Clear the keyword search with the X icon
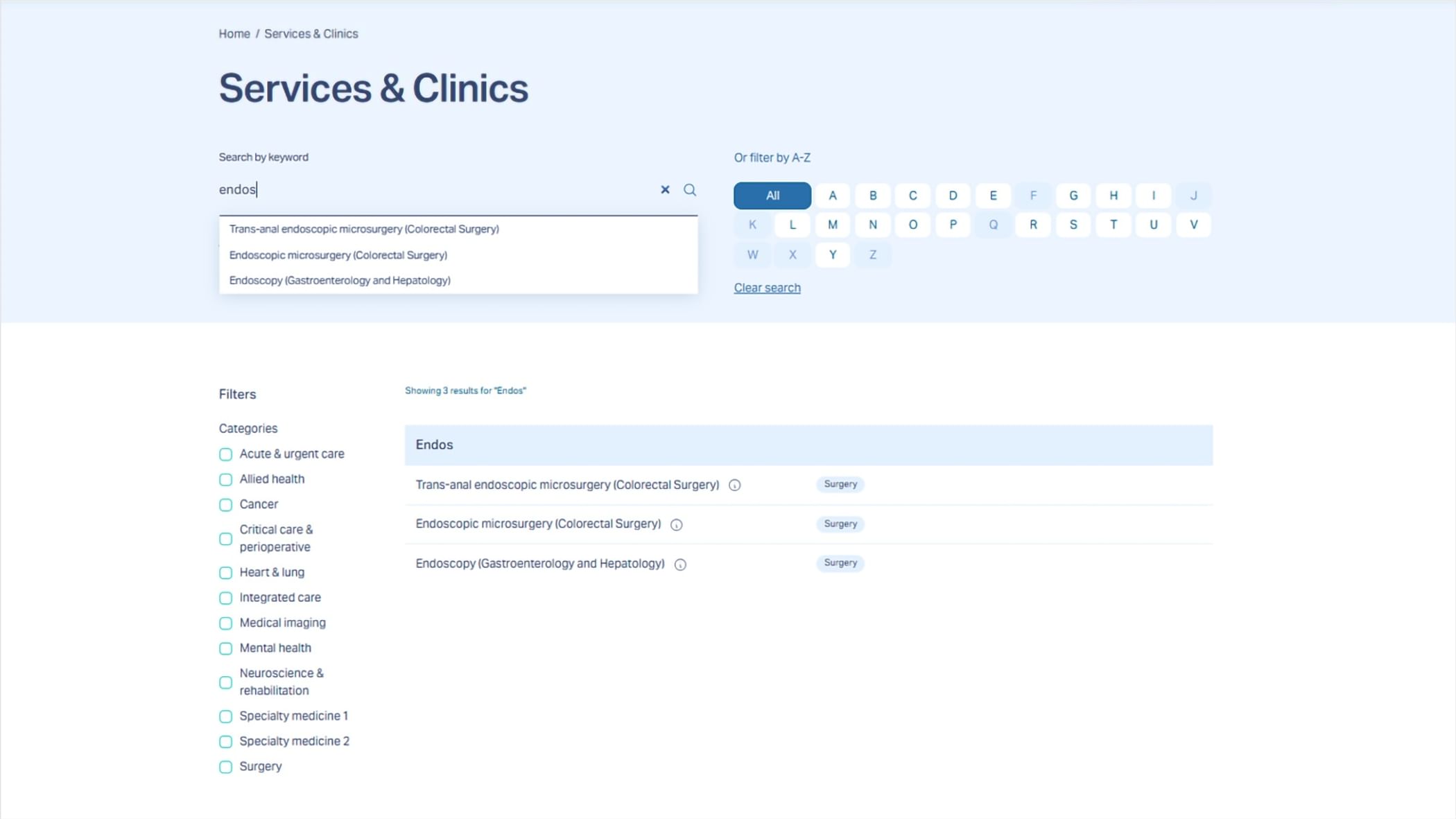This screenshot has width=1456, height=819. pos(665,189)
